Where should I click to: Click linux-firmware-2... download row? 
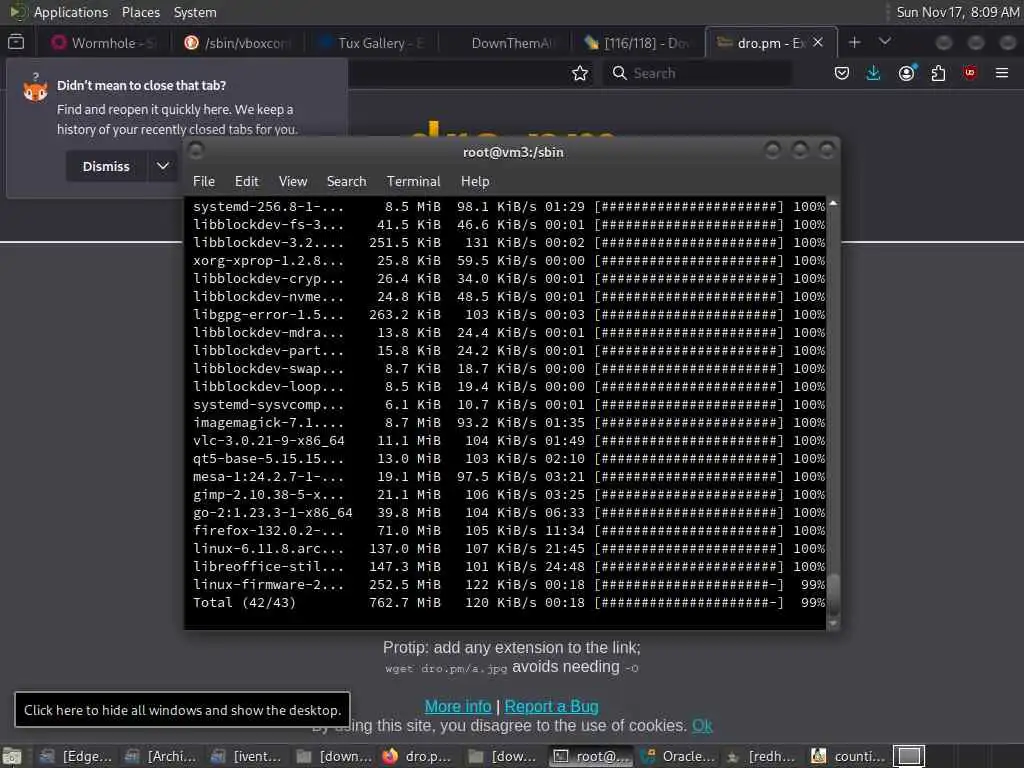click(x=509, y=584)
